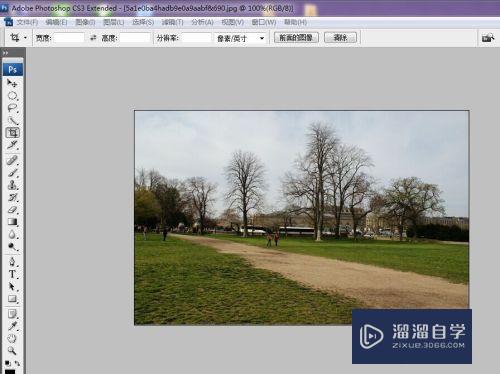This screenshot has height=374, width=500.
Task: Select the Blur tool
Action: [12, 234]
